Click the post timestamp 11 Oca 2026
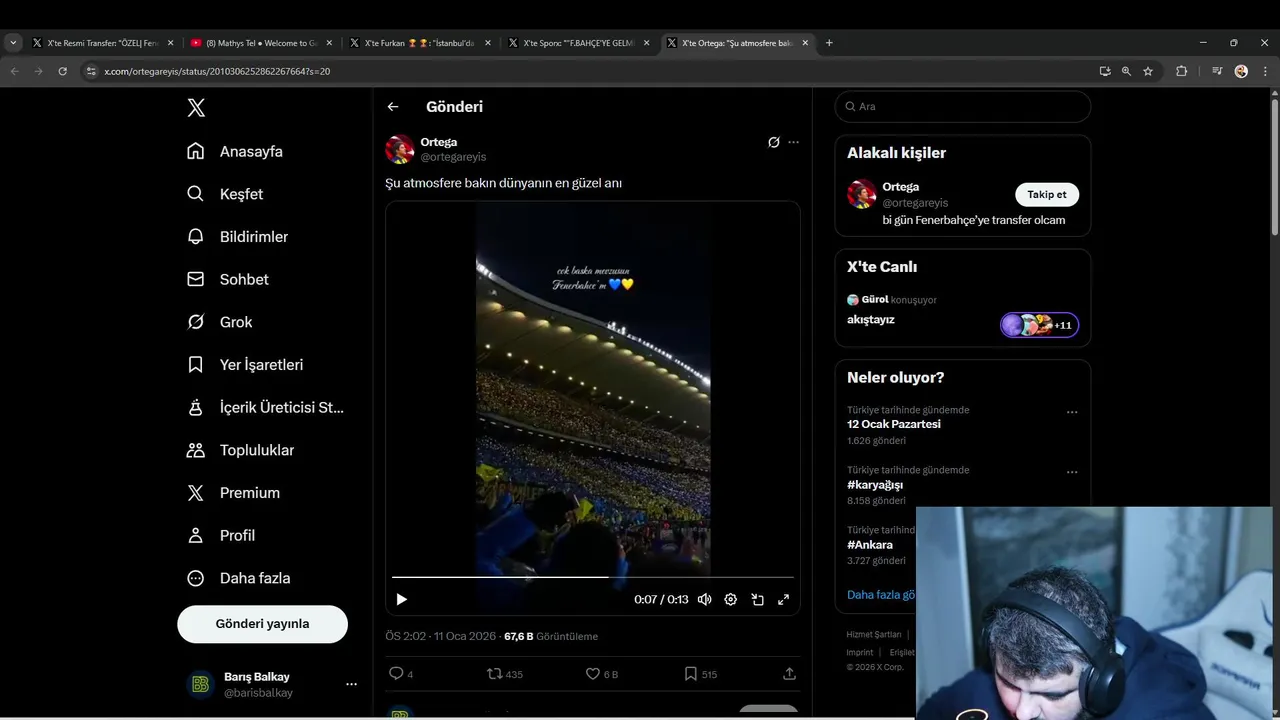 [x=441, y=636]
